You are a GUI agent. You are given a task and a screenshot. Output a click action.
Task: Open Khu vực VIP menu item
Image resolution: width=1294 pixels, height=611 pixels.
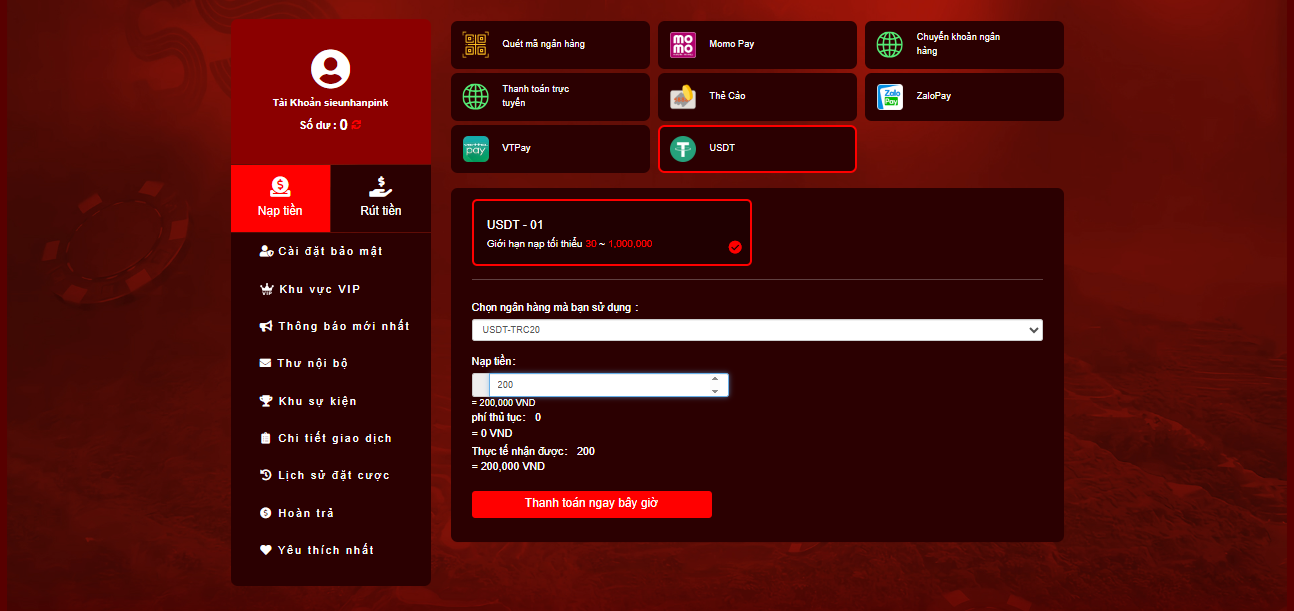[x=319, y=289]
